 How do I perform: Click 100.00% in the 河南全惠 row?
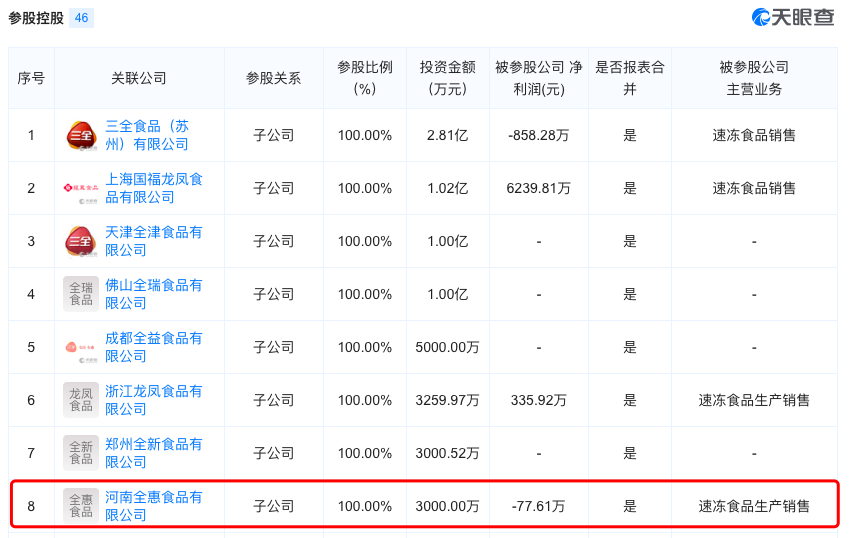pyautogui.click(x=365, y=506)
